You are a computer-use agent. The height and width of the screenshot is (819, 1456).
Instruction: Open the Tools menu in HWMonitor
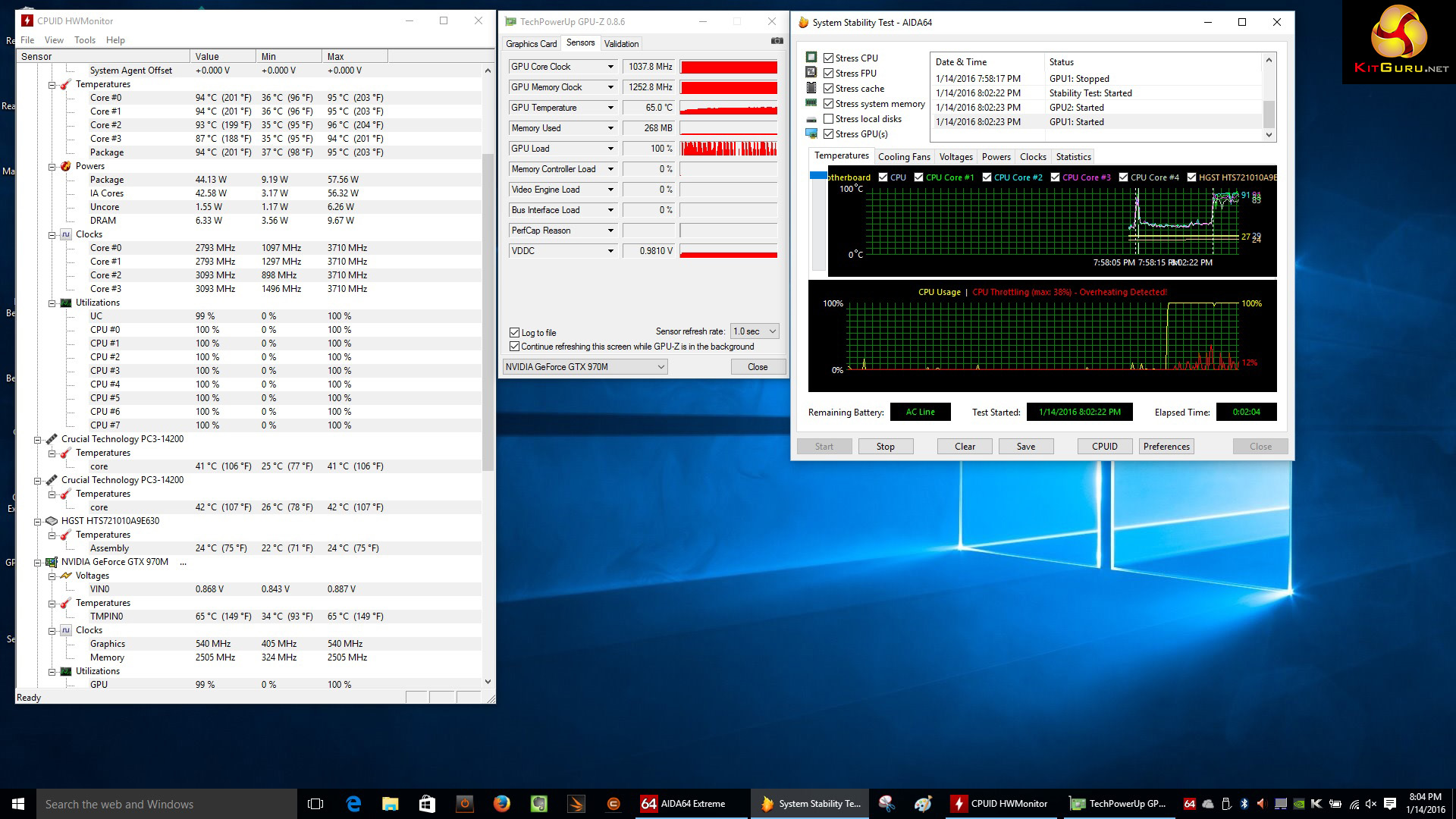click(84, 40)
